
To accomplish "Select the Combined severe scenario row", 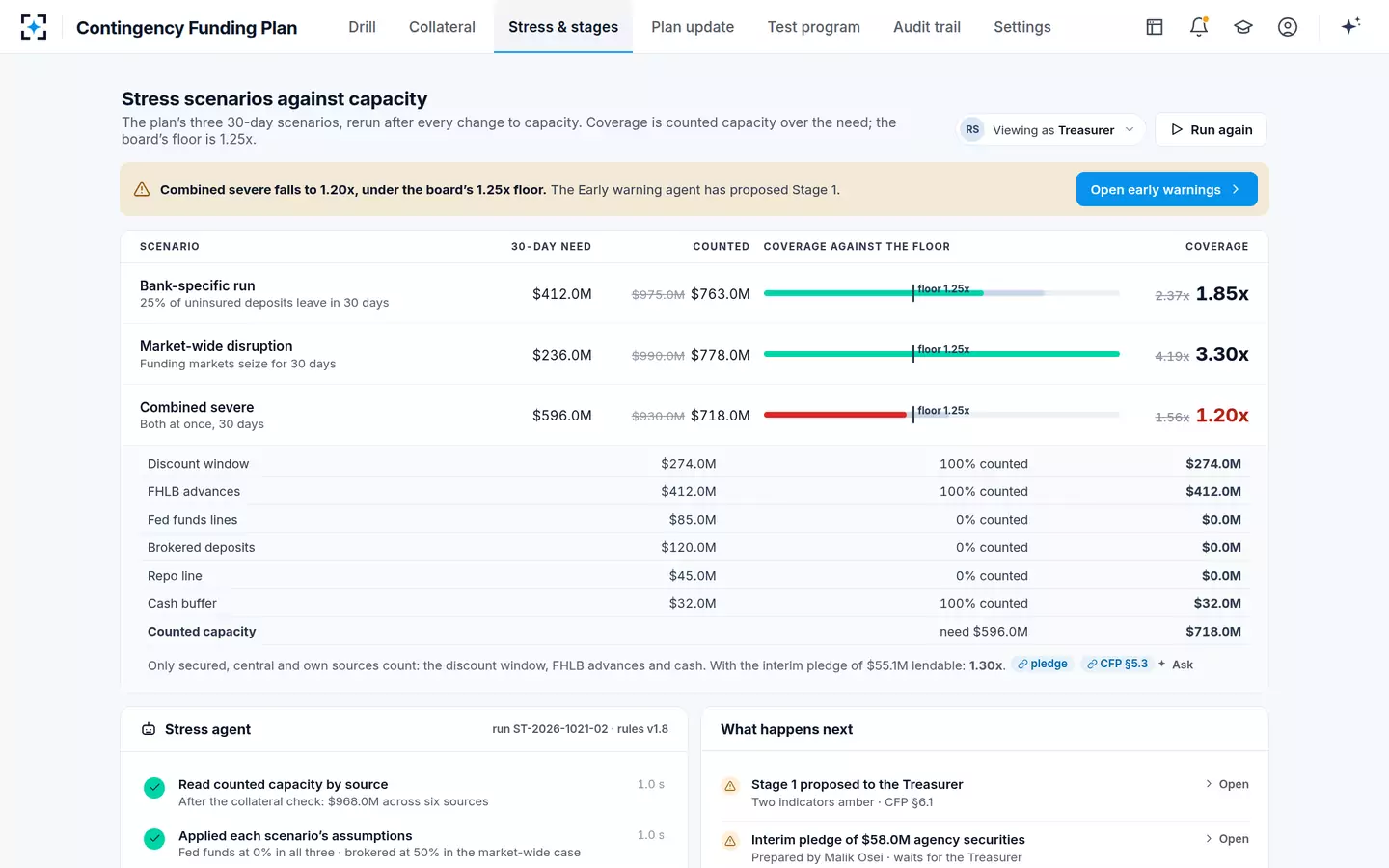I will tap(694, 415).
